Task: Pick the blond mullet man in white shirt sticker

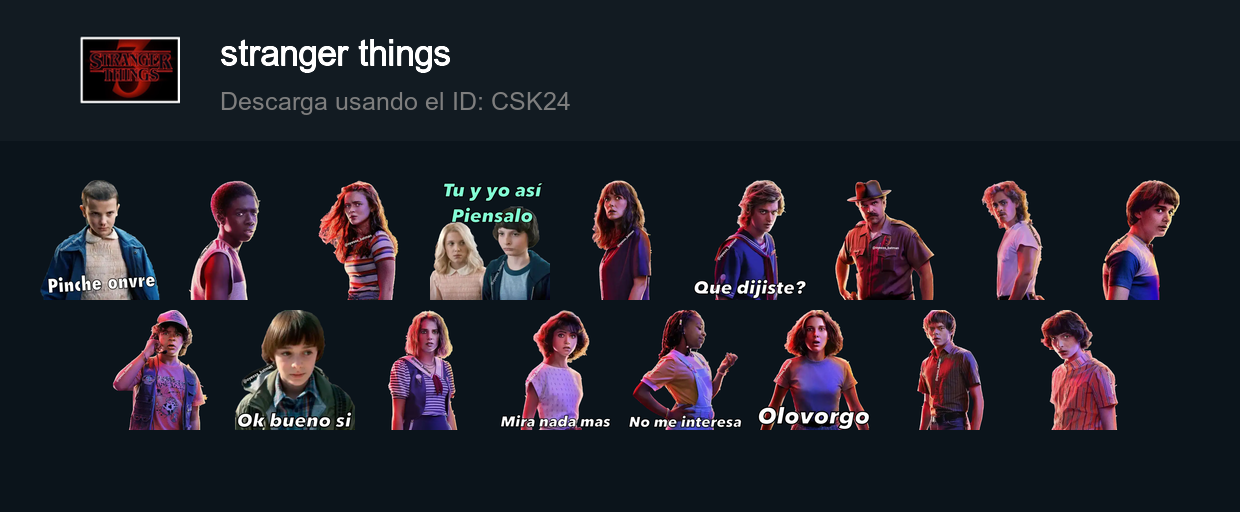Action: (1012, 240)
